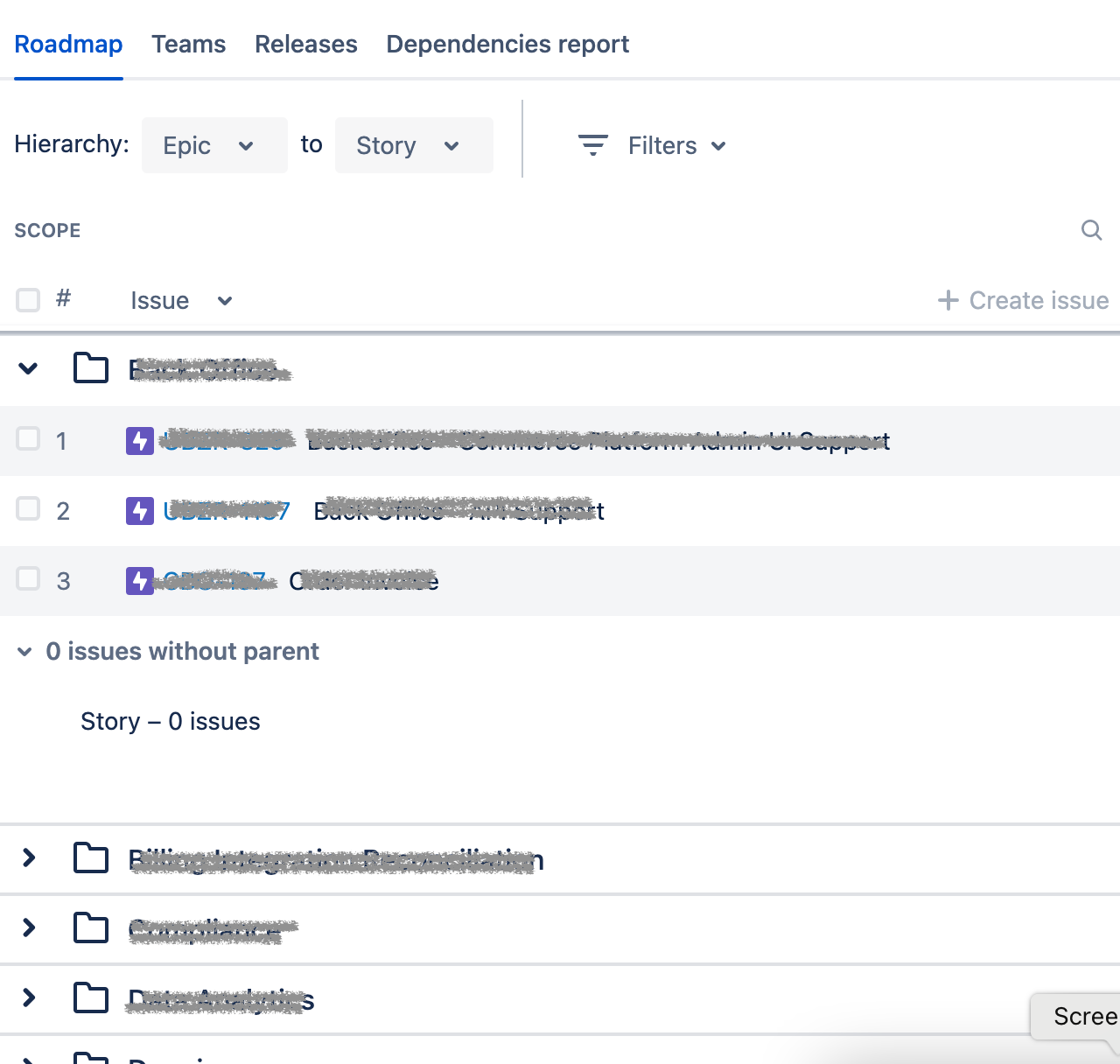The width and height of the screenshot is (1120, 1064).
Task: Collapse the first expanded epic group
Action: (x=27, y=368)
